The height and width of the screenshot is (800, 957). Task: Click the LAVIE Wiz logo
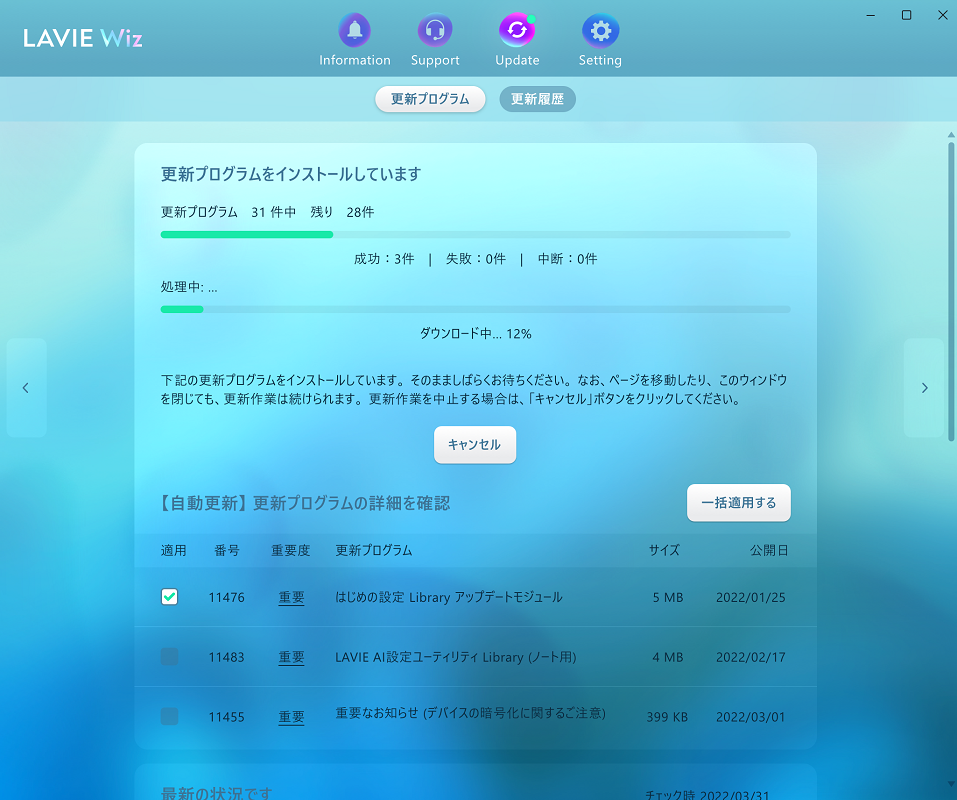[83, 38]
